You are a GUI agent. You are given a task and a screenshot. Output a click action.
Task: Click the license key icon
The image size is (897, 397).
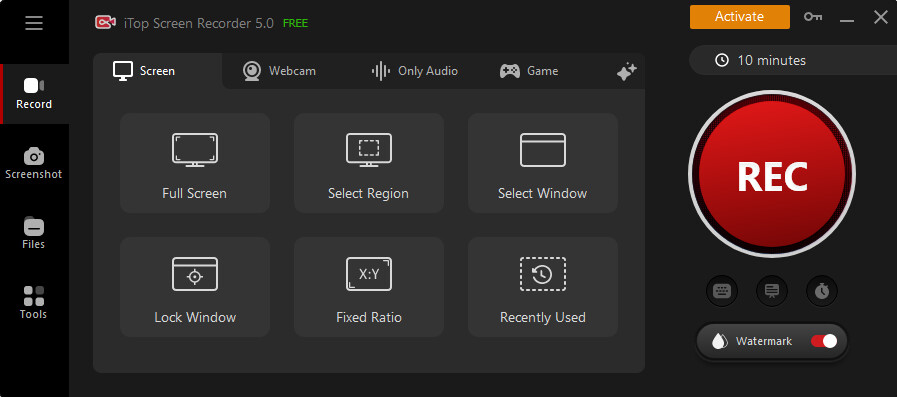(812, 17)
